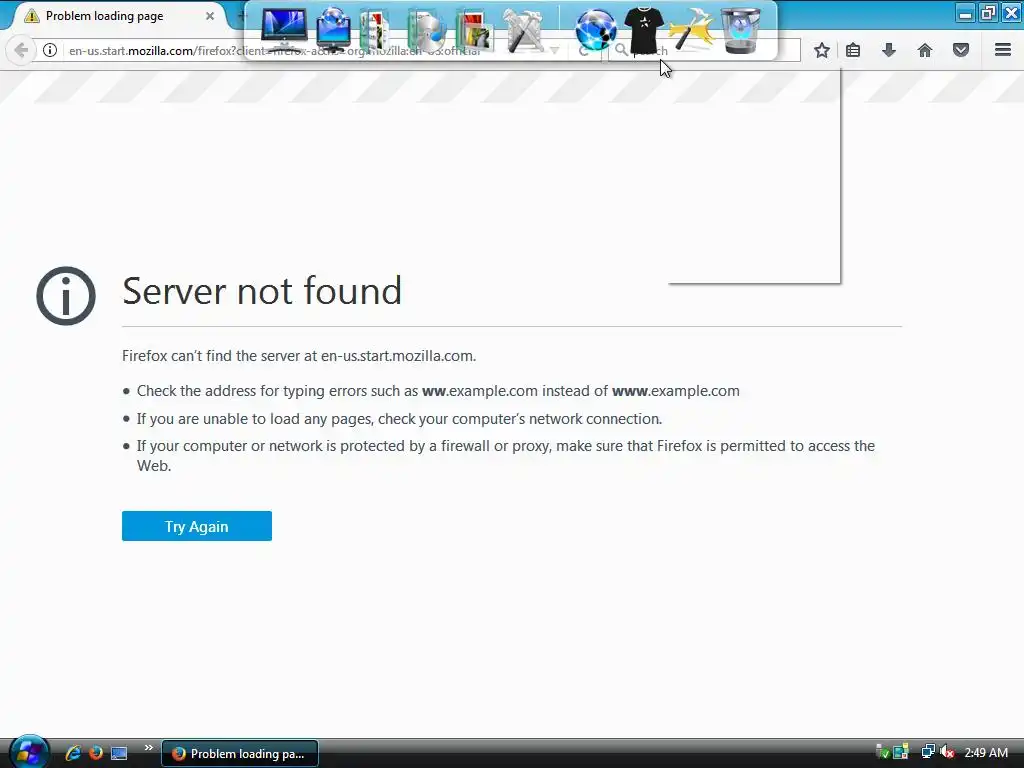The width and height of the screenshot is (1024, 768).
Task: Select the Problem loading page tab
Action: [118, 16]
